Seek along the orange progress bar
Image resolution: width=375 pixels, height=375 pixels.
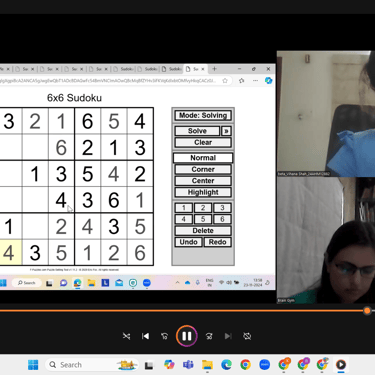click(x=182, y=311)
